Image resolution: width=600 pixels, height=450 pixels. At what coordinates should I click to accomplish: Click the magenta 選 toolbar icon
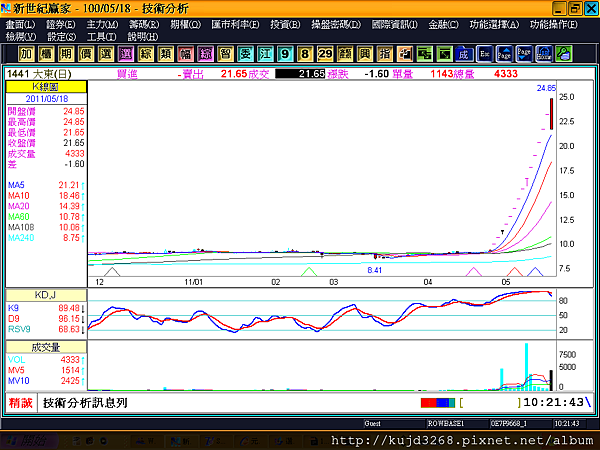tap(126, 54)
